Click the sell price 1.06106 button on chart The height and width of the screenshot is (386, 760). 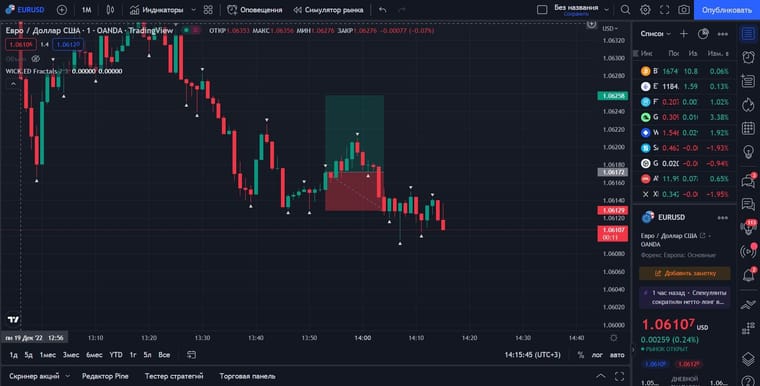tap(20, 45)
